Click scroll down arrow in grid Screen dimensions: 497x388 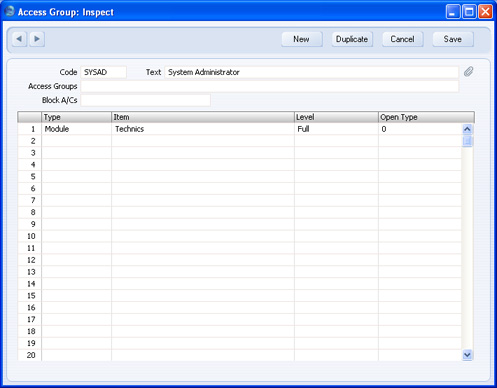pos(467,355)
